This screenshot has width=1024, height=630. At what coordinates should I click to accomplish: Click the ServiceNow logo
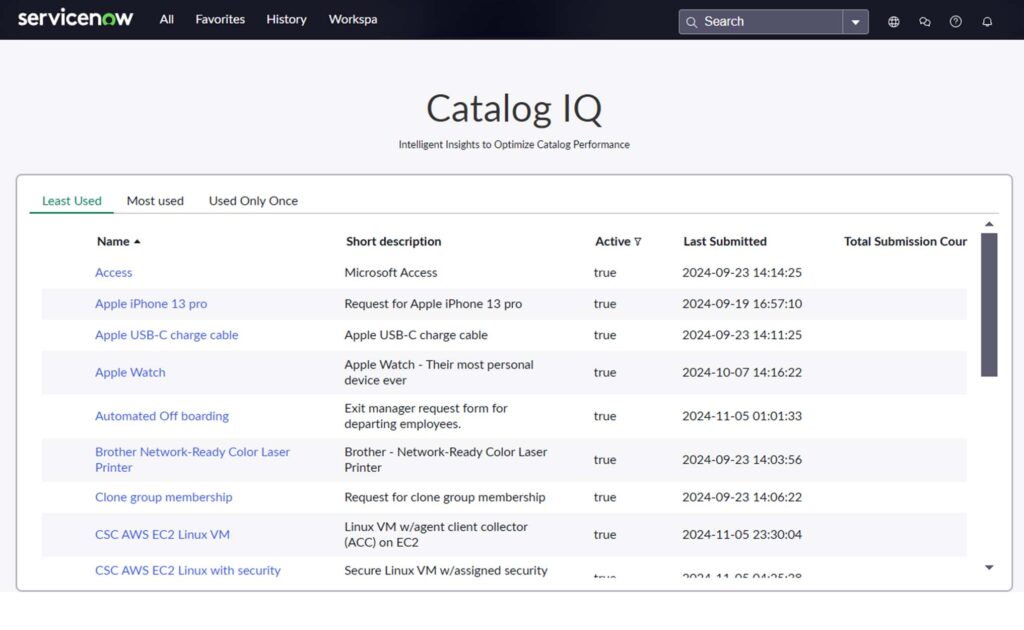tap(75, 18)
